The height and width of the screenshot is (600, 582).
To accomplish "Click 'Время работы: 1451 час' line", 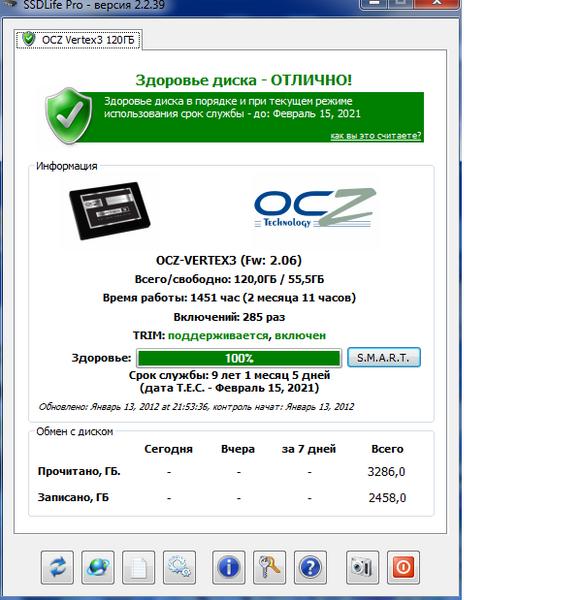I will tap(229, 298).
